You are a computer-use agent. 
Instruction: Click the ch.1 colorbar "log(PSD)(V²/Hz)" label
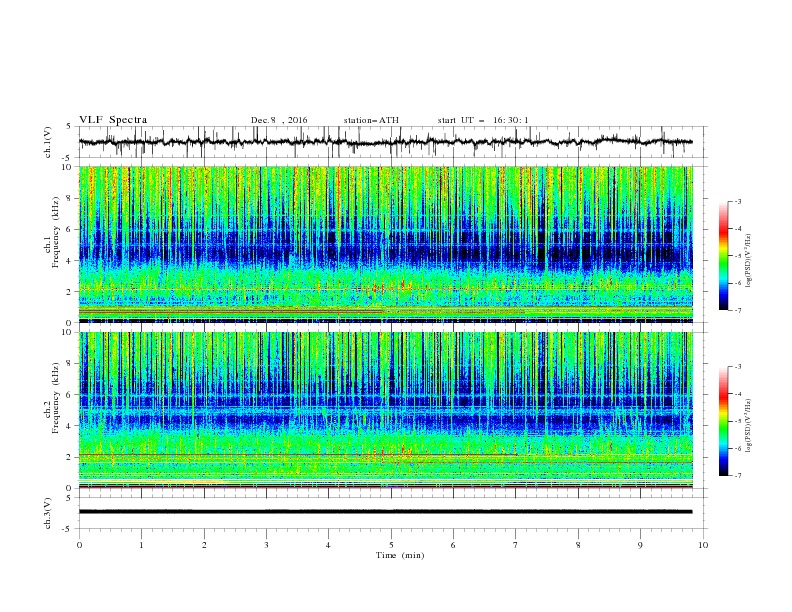tap(748, 261)
